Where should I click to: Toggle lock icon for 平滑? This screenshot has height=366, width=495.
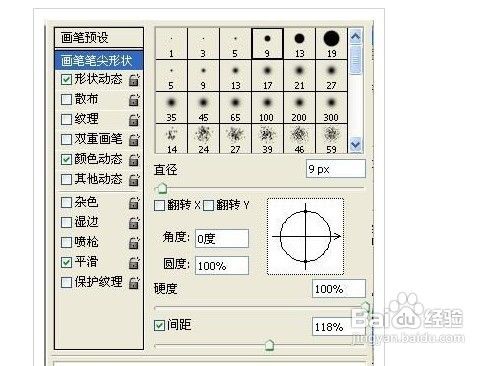pyautogui.click(x=134, y=263)
